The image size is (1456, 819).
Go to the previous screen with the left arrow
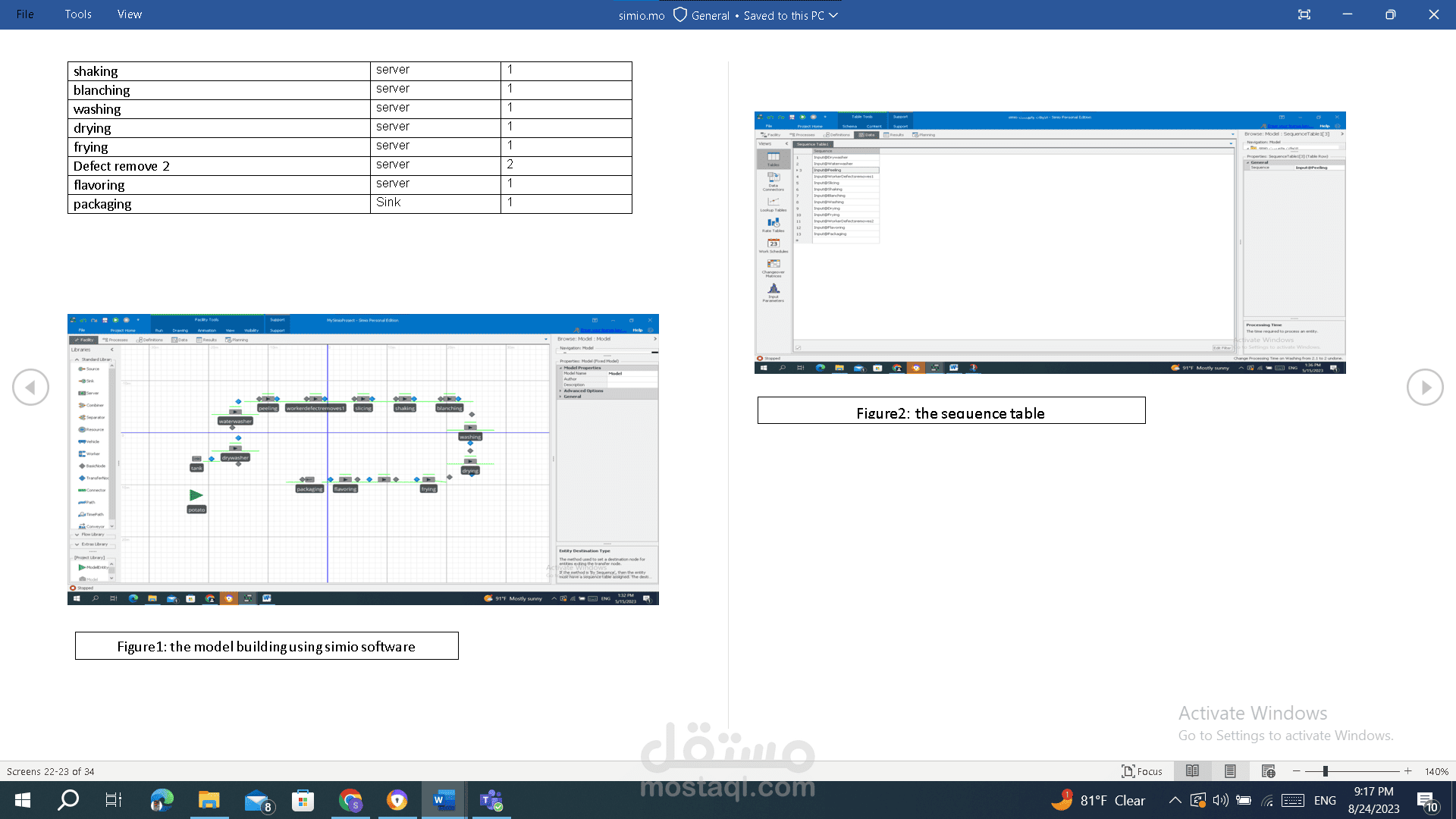[30, 388]
